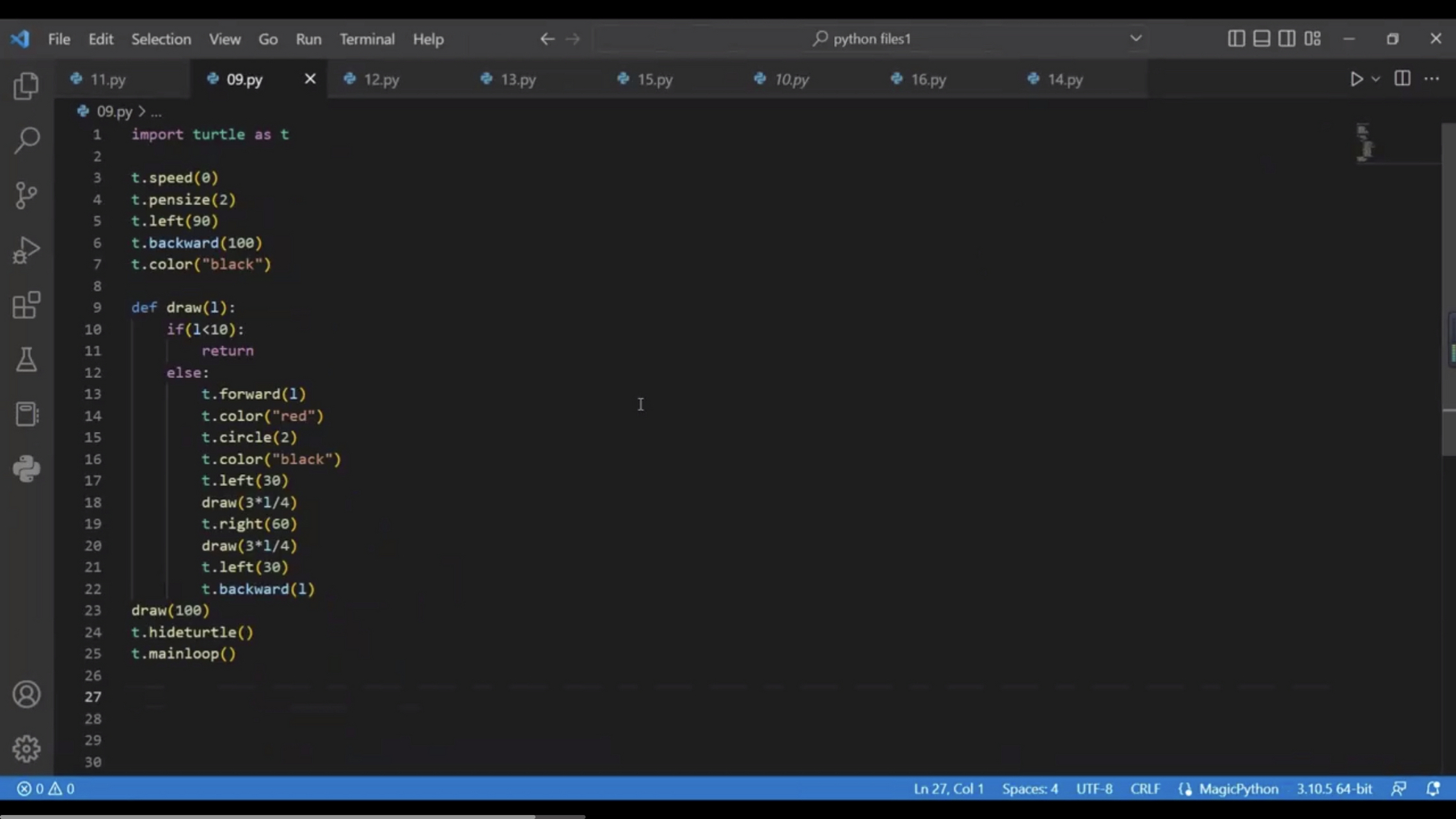Open the notebook panel icon in activity bar

[26, 414]
